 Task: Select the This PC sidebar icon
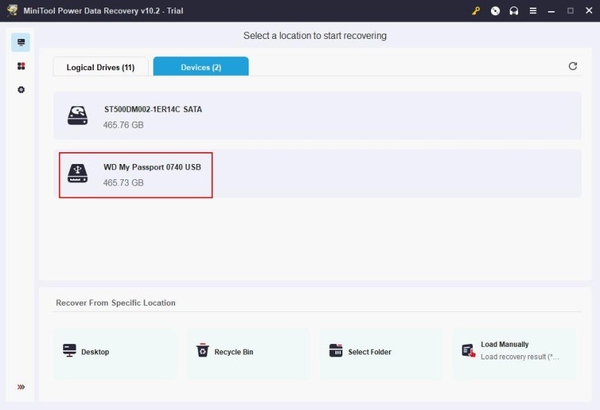pos(21,42)
